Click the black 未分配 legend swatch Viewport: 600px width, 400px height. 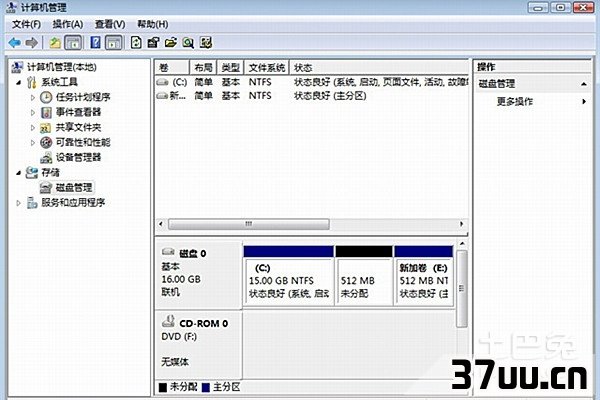[x=163, y=388]
